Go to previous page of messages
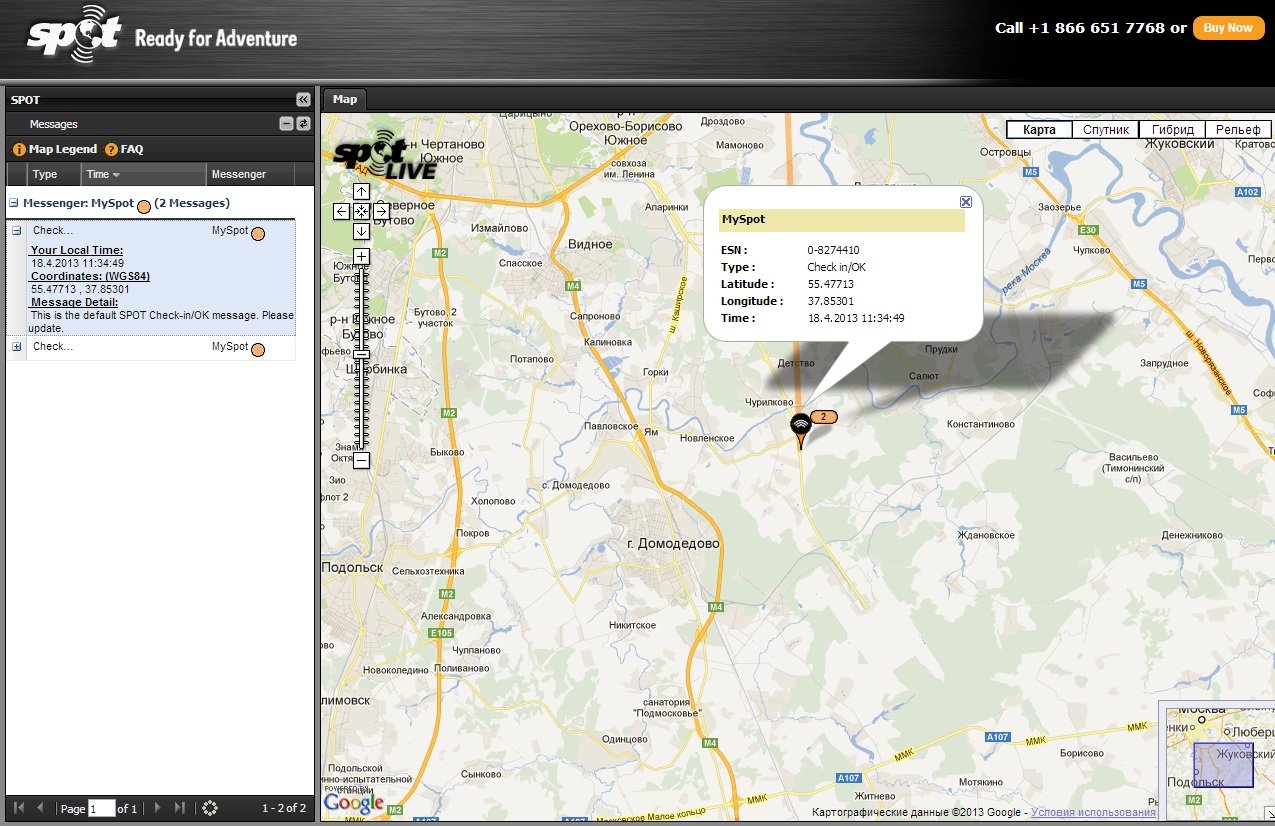Screen dimensions: 1275x826 point(40,808)
